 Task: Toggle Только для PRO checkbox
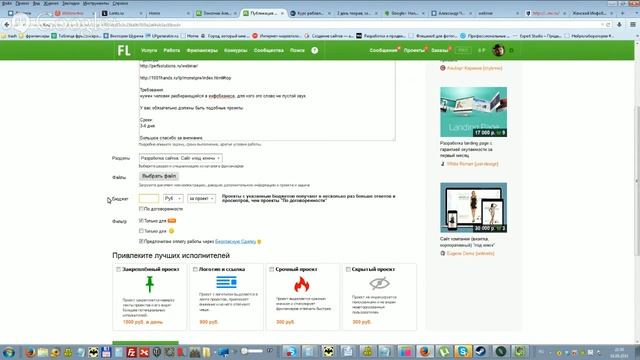coord(141,220)
